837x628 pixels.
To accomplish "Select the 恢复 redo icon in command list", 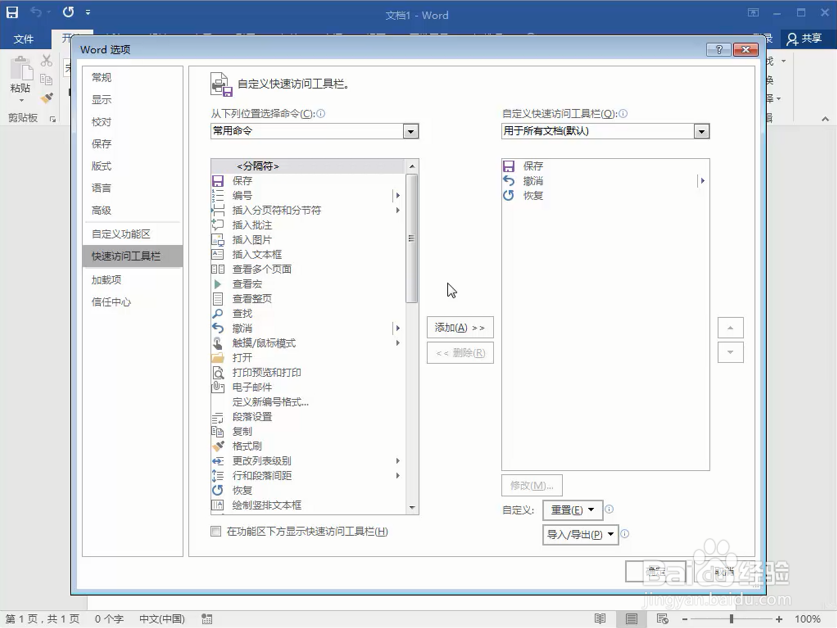I will [218, 490].
